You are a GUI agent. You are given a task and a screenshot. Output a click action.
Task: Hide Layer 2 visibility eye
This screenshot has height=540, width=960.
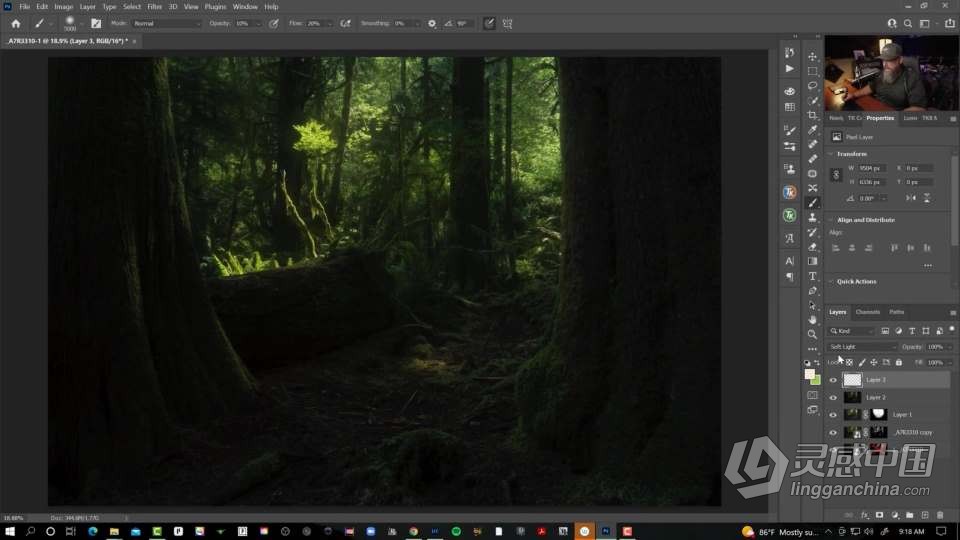tap(833, 397)
